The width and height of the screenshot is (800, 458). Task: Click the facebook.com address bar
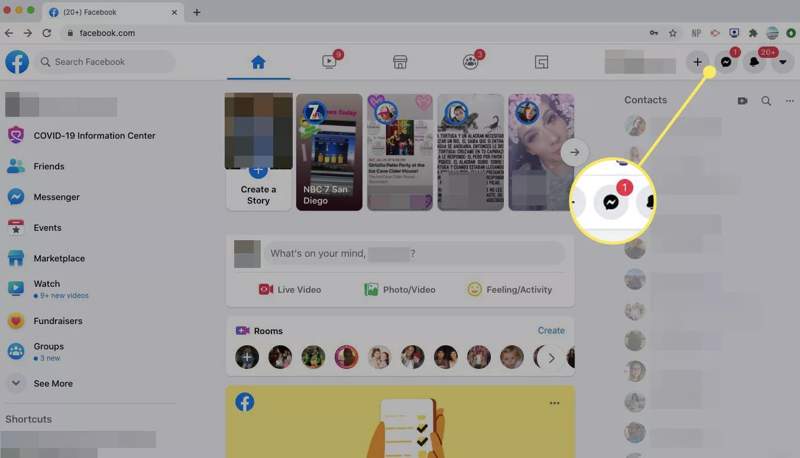352,33
